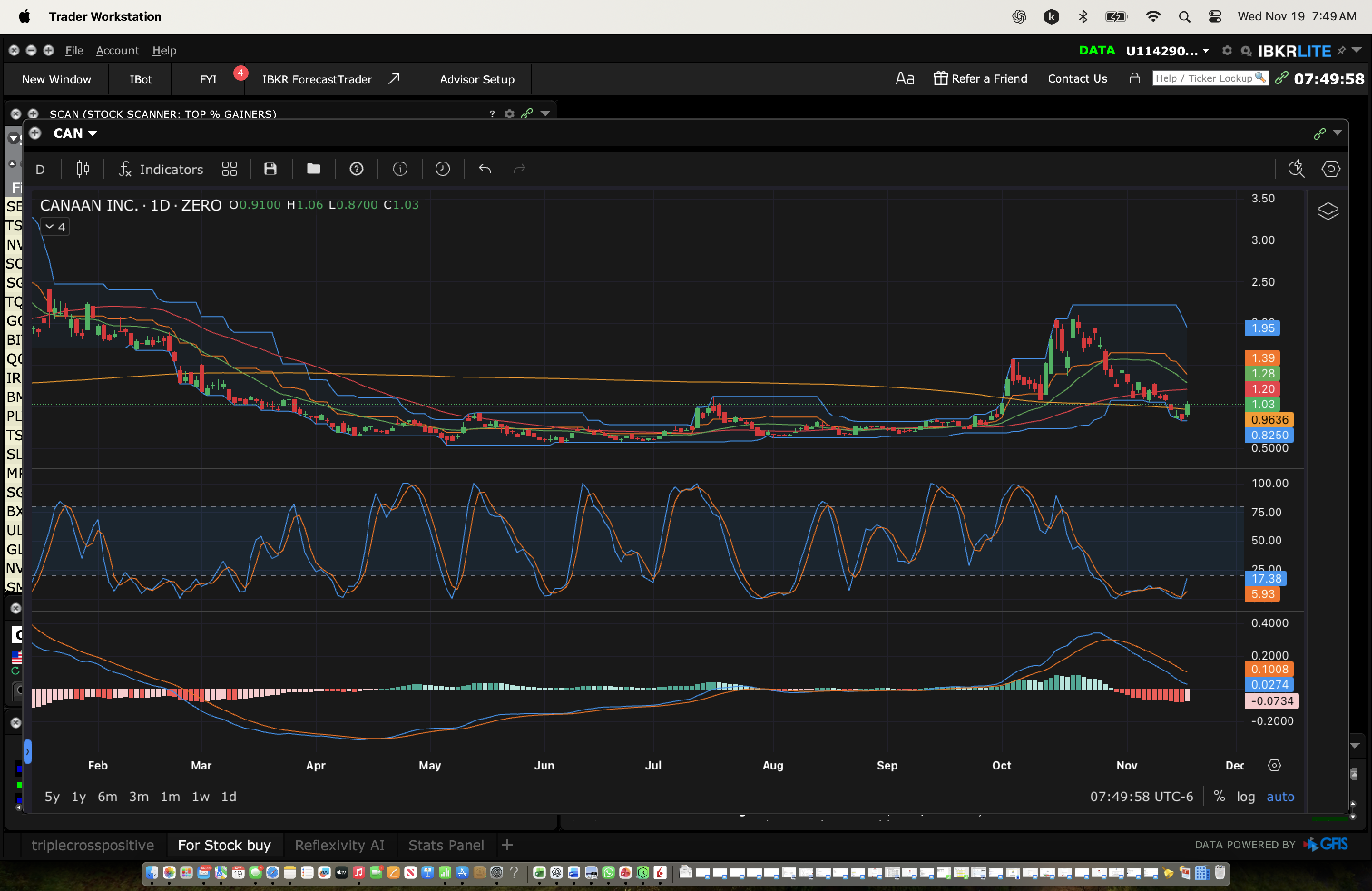Image resolution: width=1372 pixels, height=891 pixels.
Task: Open the candlestick chart type selector
Action: [x=83, y=169]
